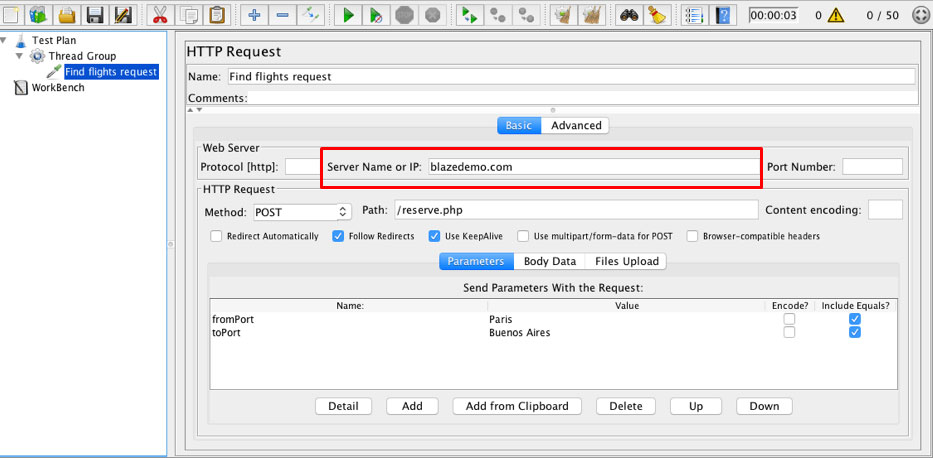Uncheck Include Equals for toPort
Viewport: 933px width, 458px height.
pos(855,332)
